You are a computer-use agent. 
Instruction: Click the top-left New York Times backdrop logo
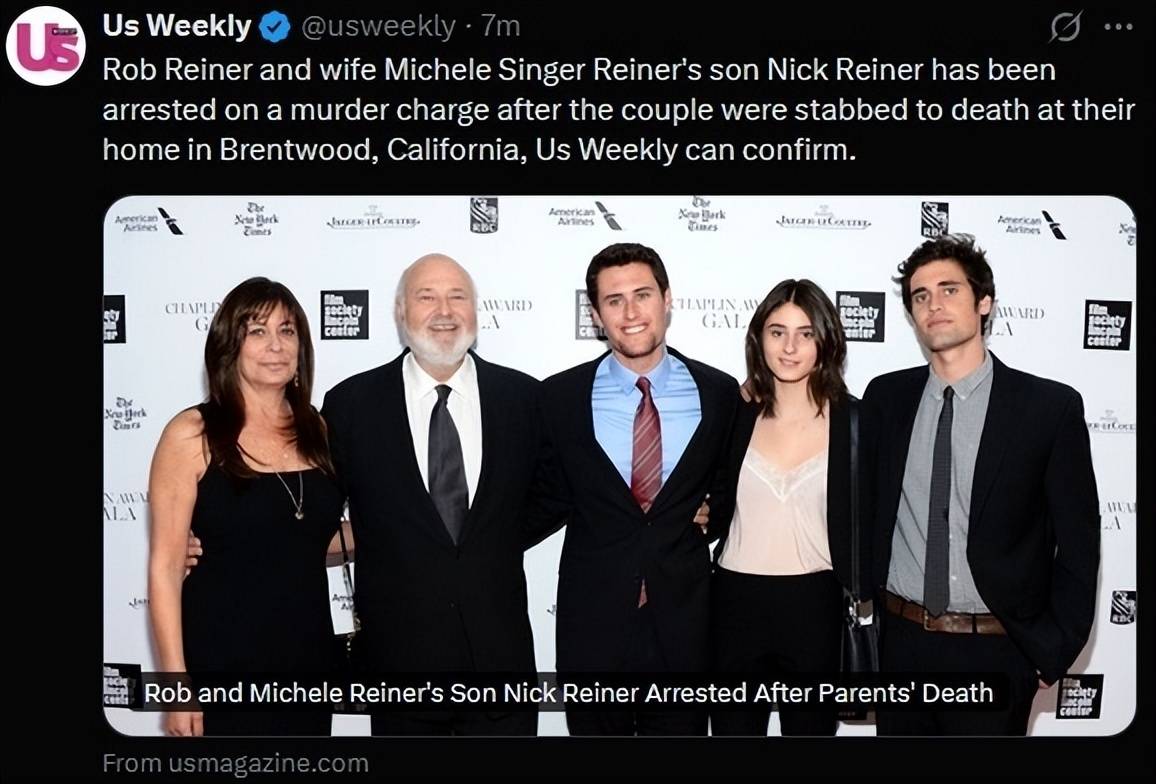point(257,219)
